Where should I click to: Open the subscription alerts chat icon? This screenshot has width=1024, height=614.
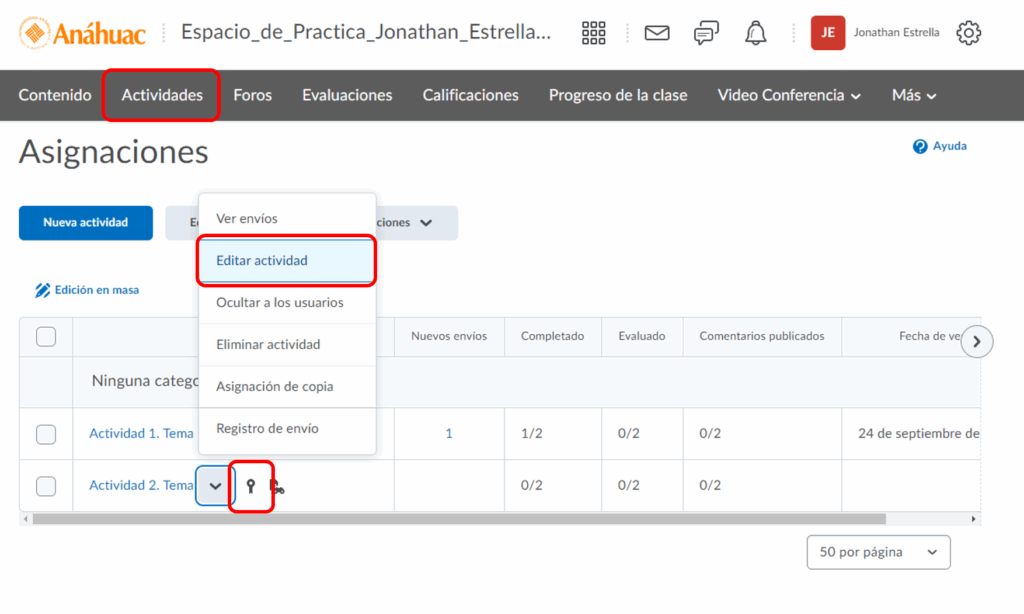(706, 33)
